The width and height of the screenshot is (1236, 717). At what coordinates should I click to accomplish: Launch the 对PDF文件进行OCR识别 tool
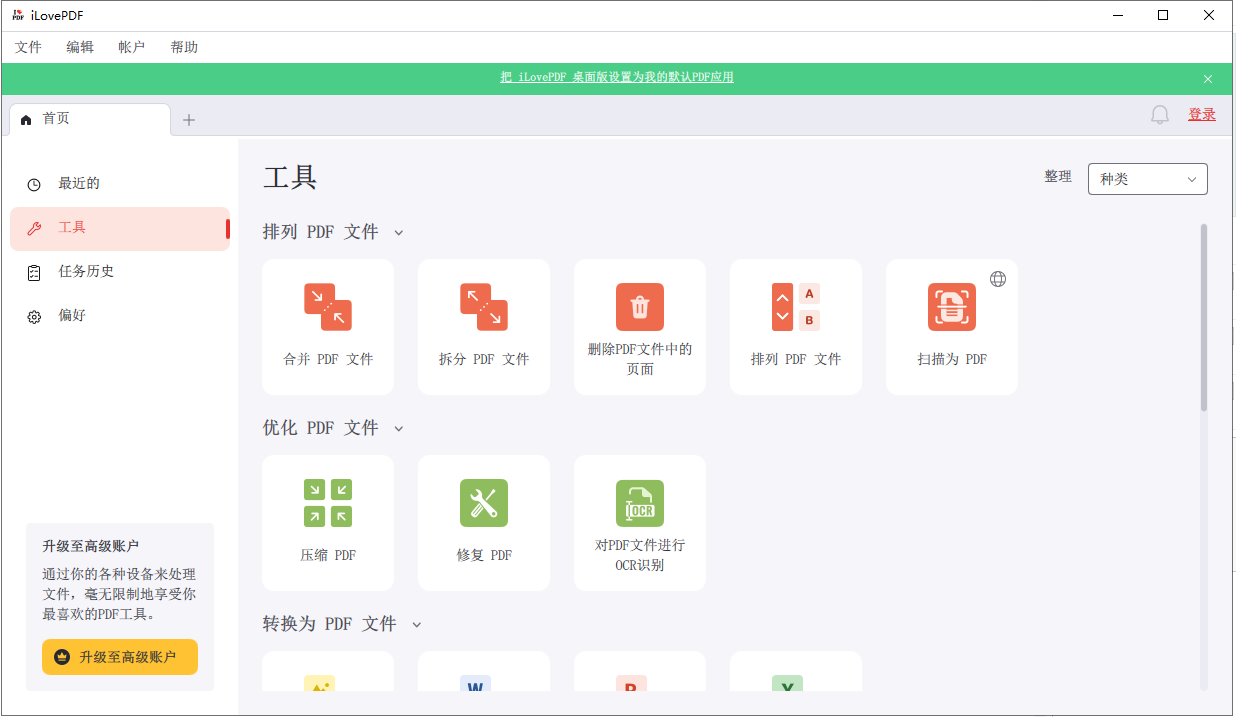pos(640,523)
